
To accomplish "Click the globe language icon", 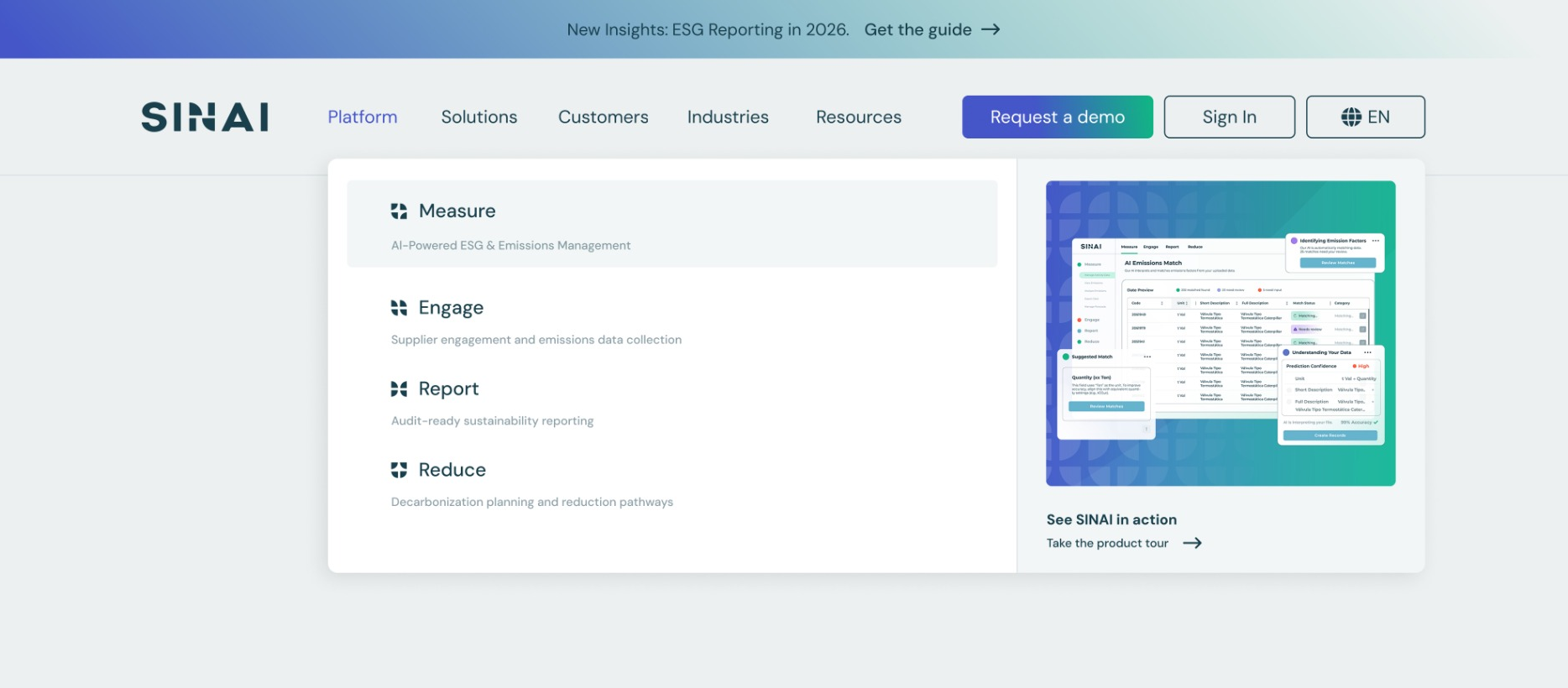I will point(1351,117).
